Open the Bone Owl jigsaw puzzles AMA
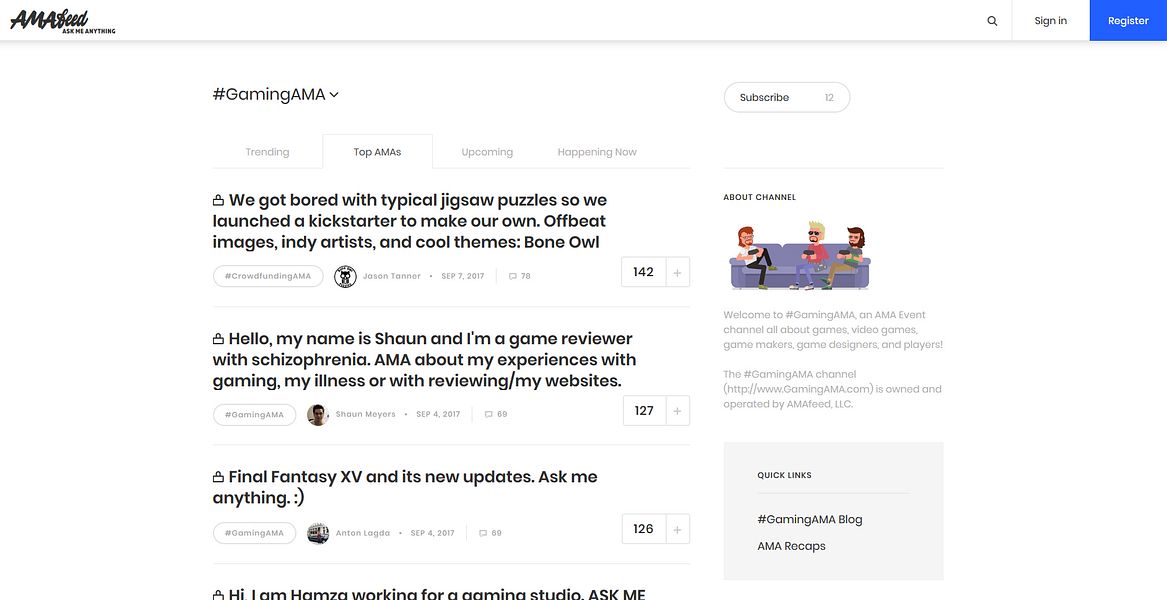 pyautogui.click(x=409, y=221)
